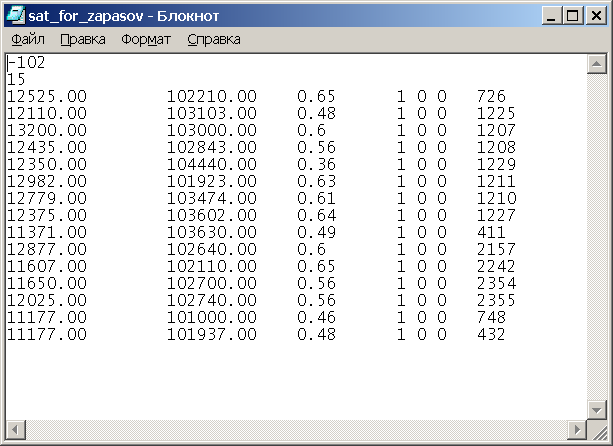
Task: Click the value 101923.00
Action: (x=212, y=181)
